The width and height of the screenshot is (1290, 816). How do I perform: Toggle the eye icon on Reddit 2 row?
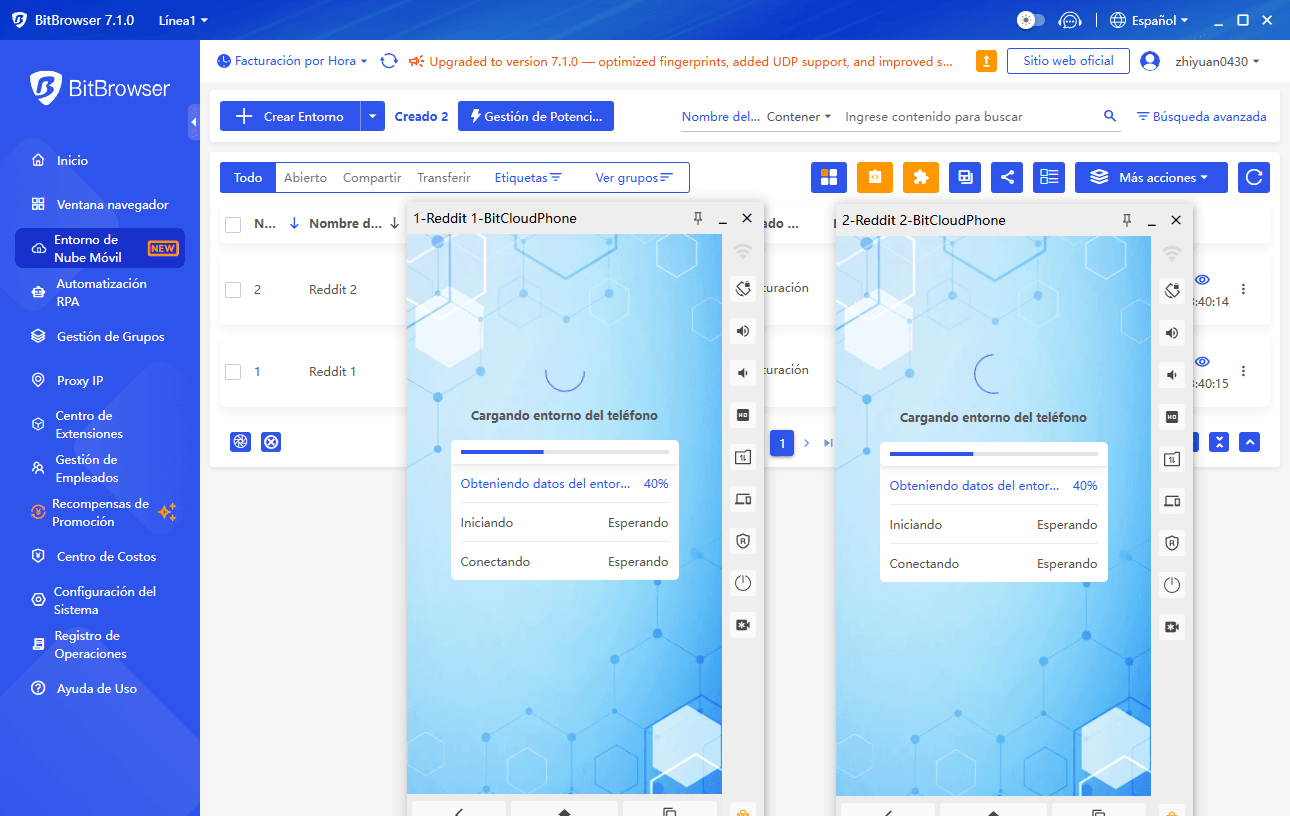[x=1202, y=280]
